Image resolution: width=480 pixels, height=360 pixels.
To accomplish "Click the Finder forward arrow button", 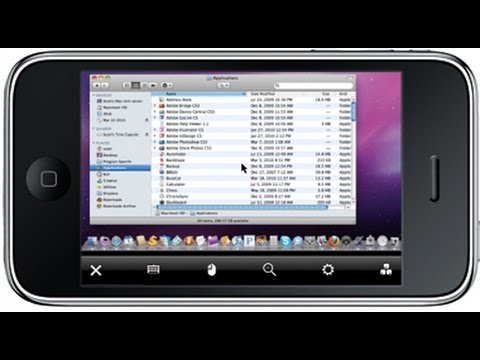I will (x=105, y=86).
